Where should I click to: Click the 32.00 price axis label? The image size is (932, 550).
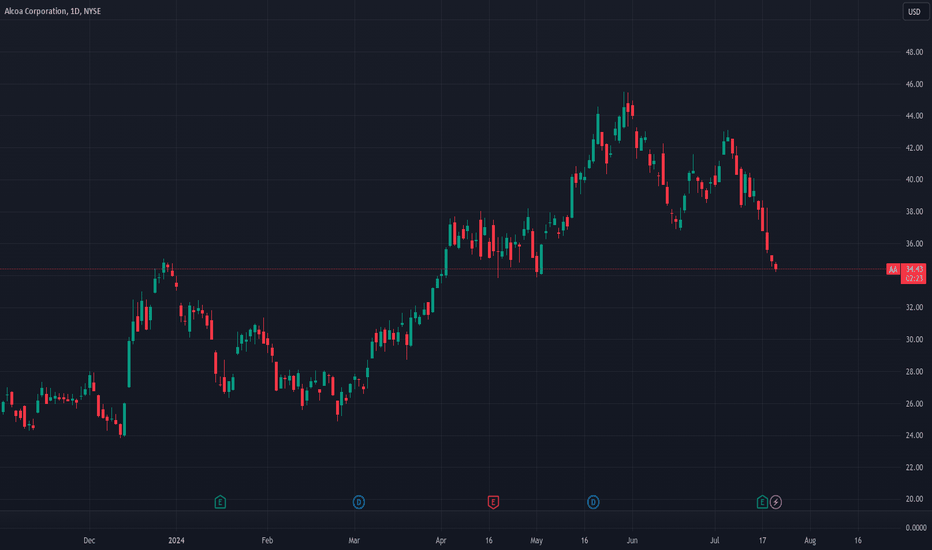point(914,307)
